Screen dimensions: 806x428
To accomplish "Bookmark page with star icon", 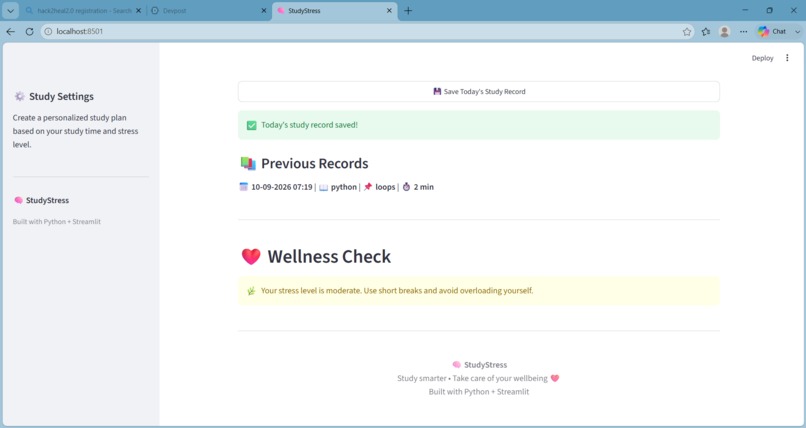I will point(687,31).
